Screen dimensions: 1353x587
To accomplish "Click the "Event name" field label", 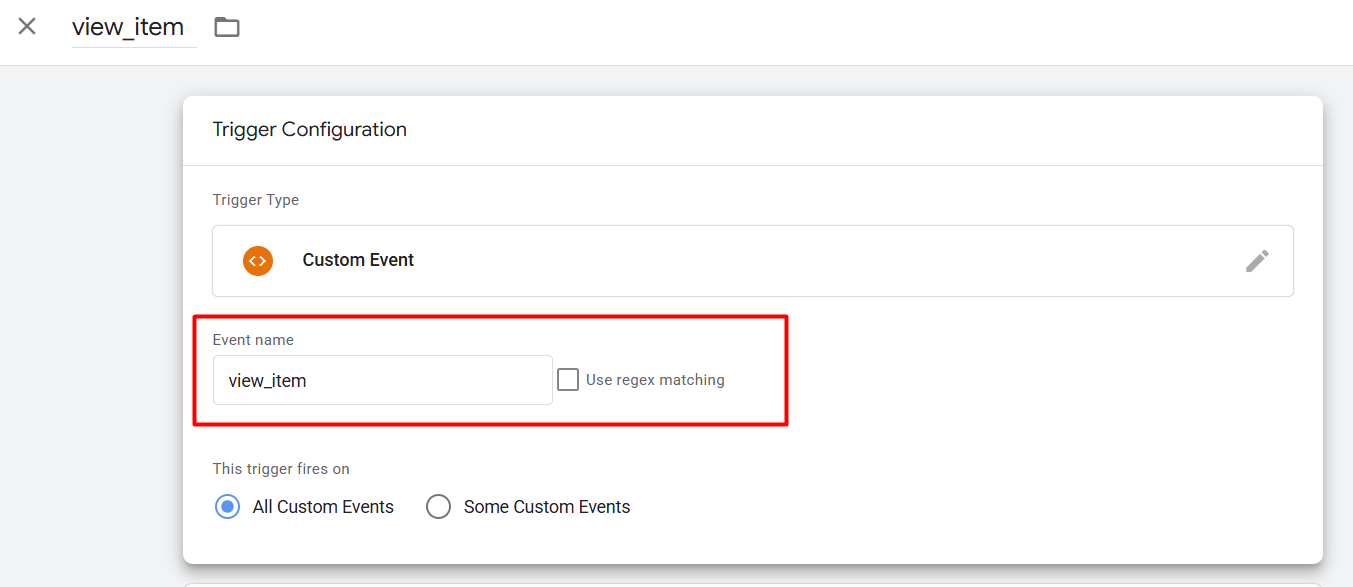I will (x=253, y=340).
